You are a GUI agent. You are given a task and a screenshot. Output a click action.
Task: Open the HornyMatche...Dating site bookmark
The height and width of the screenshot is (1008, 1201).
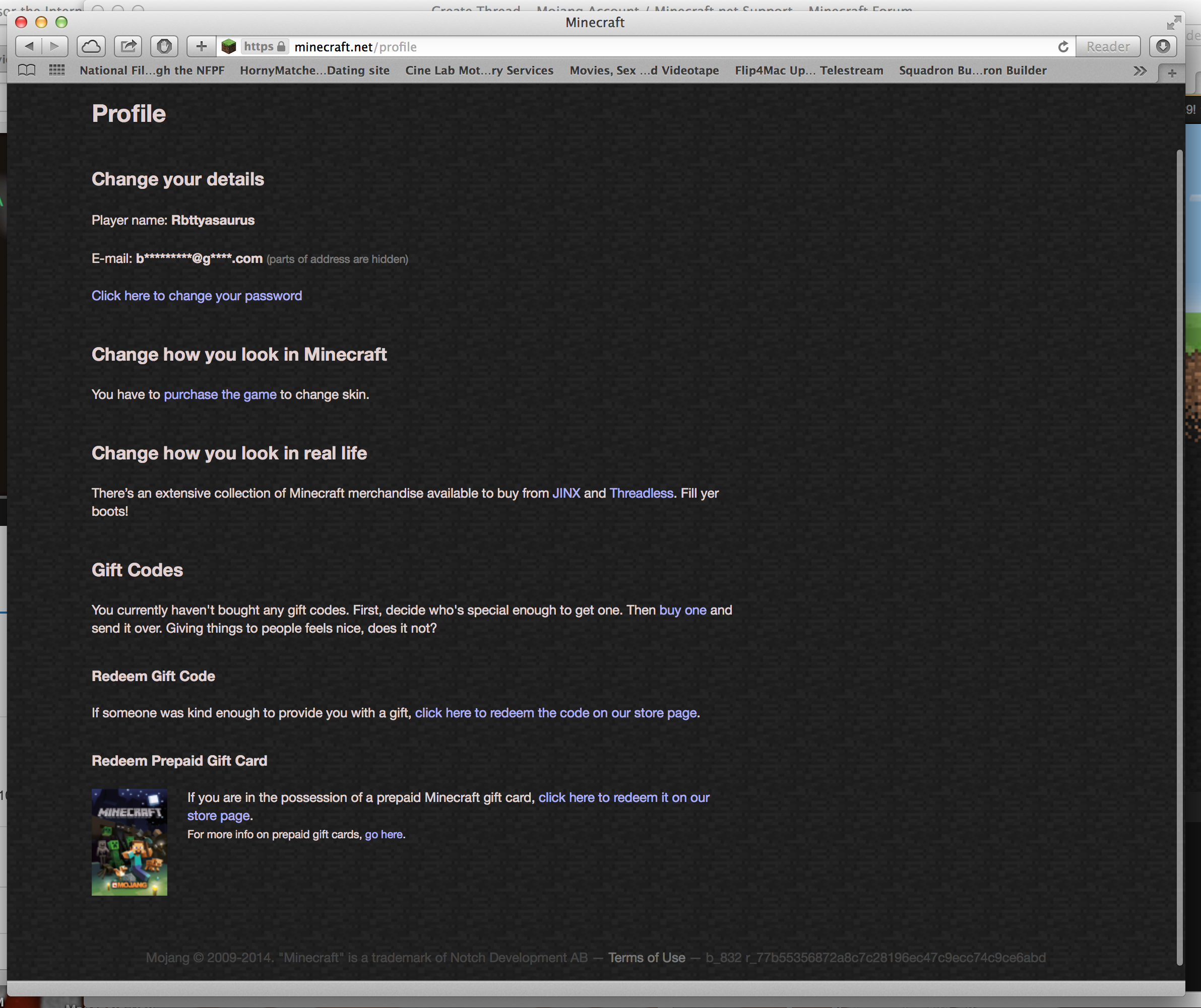tap(314, 71)
